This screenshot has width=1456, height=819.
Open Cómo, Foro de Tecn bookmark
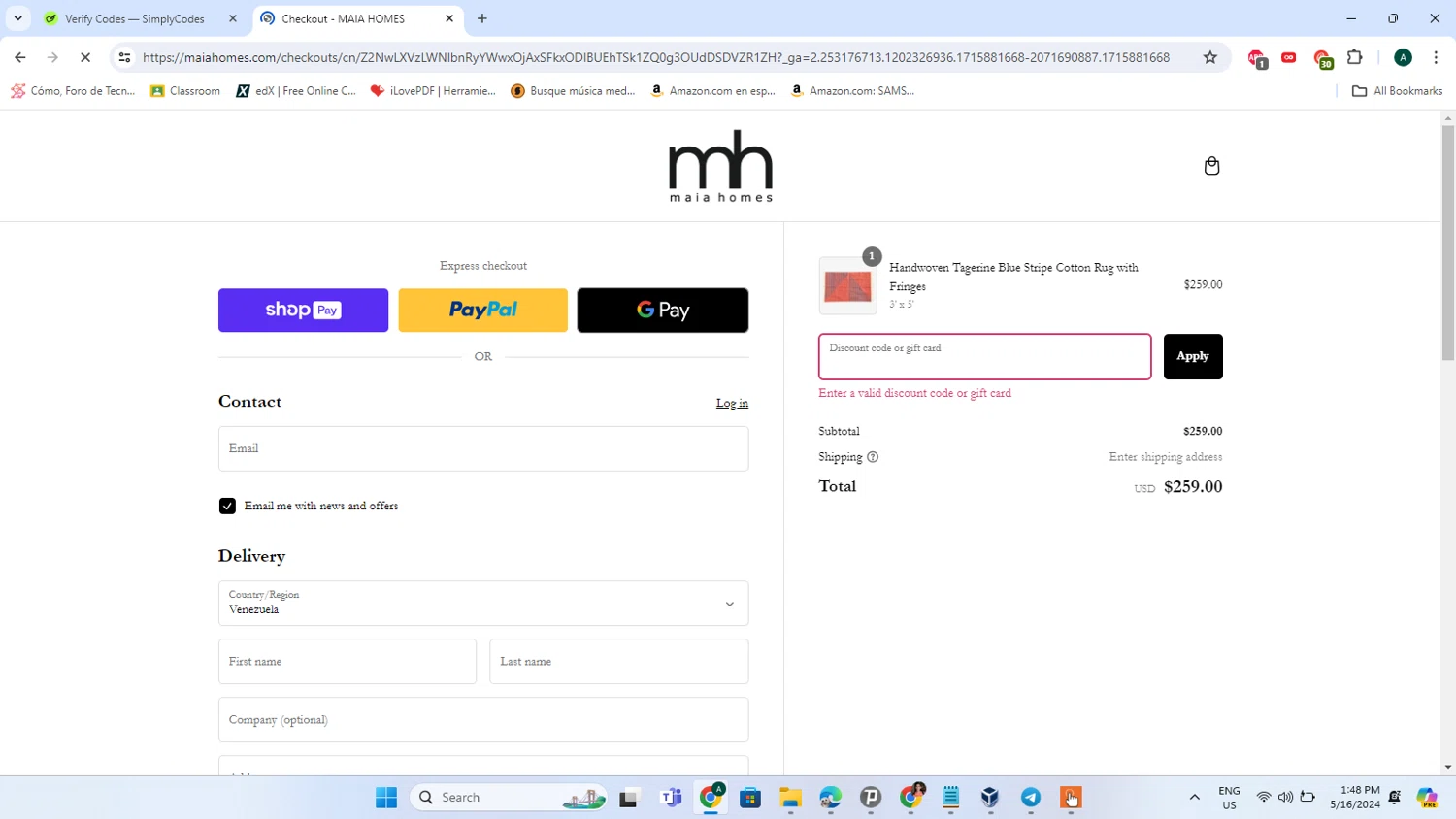coord(73,91)
